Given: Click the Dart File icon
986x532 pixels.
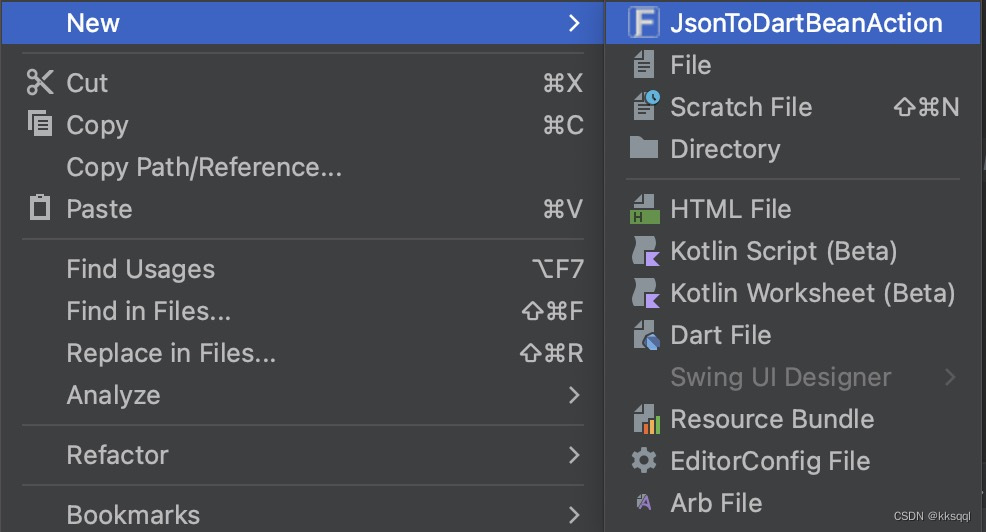Looking at the screenshot, I should [x=646, y=335].
